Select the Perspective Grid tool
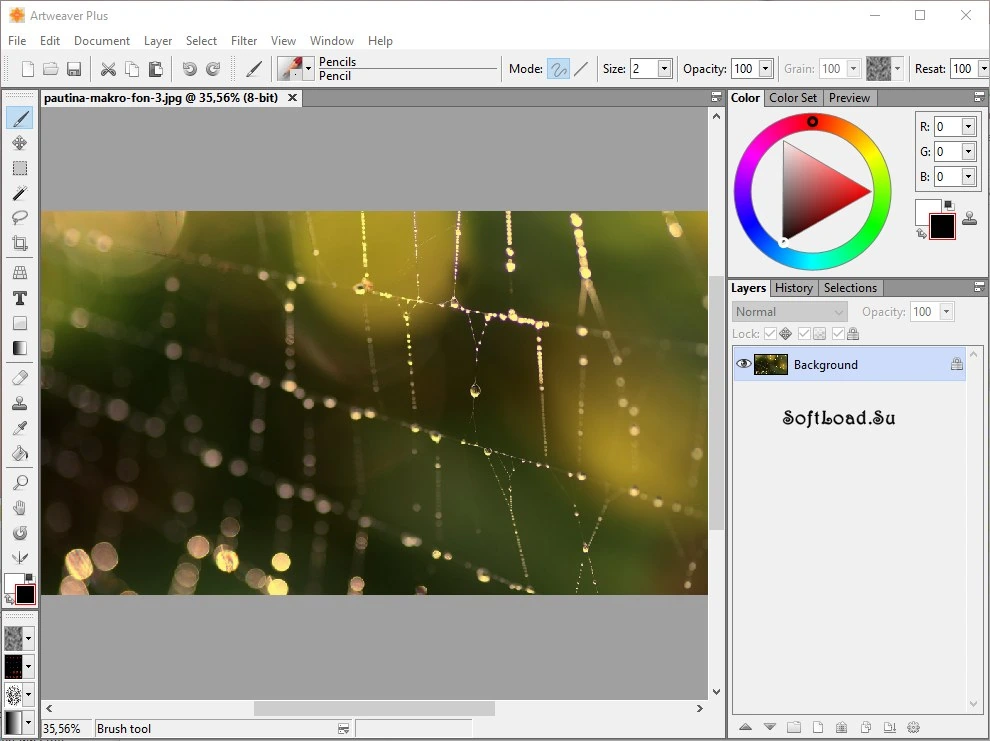 click(x=20, y=273)
